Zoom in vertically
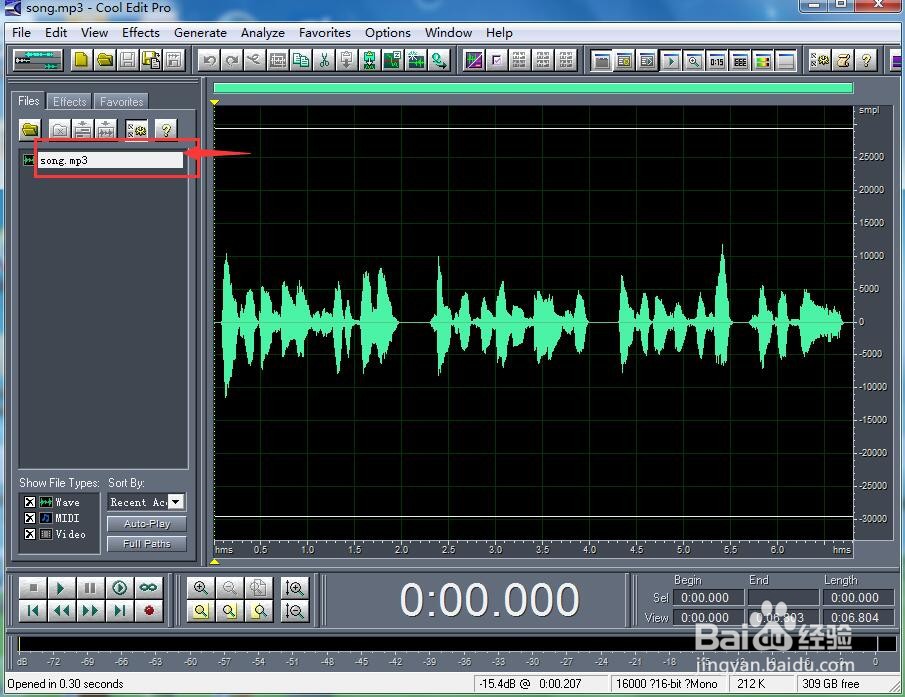This screenshot has height=697, width=905. tap(294, 587)
